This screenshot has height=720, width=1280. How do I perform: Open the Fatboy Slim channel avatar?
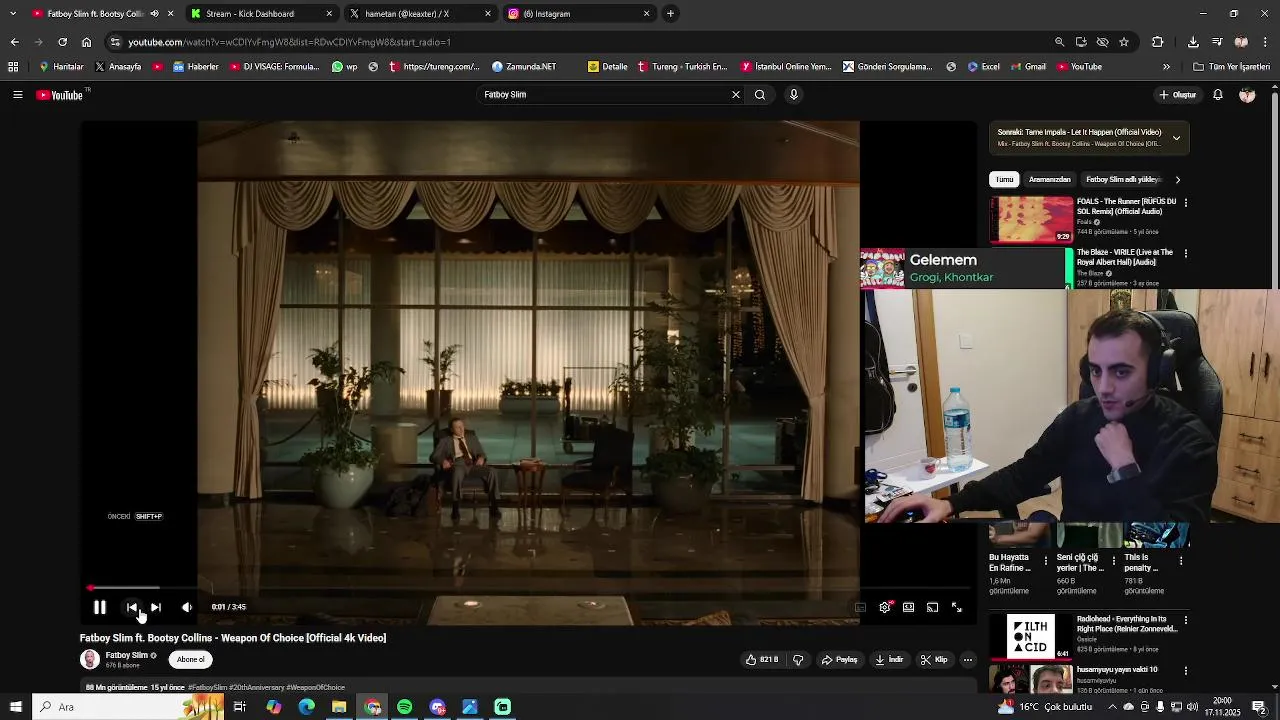89,659
